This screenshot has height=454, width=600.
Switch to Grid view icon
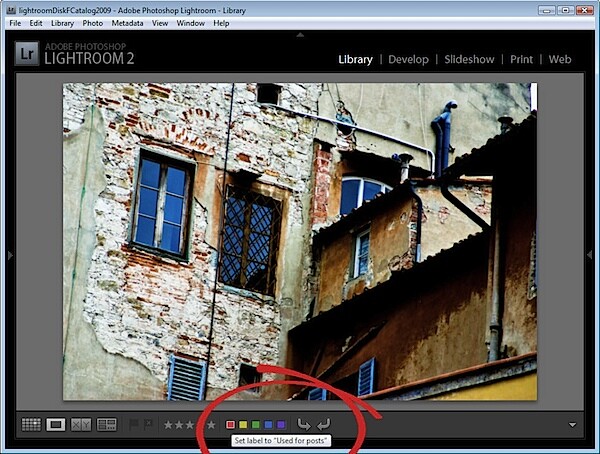(31, 425)
